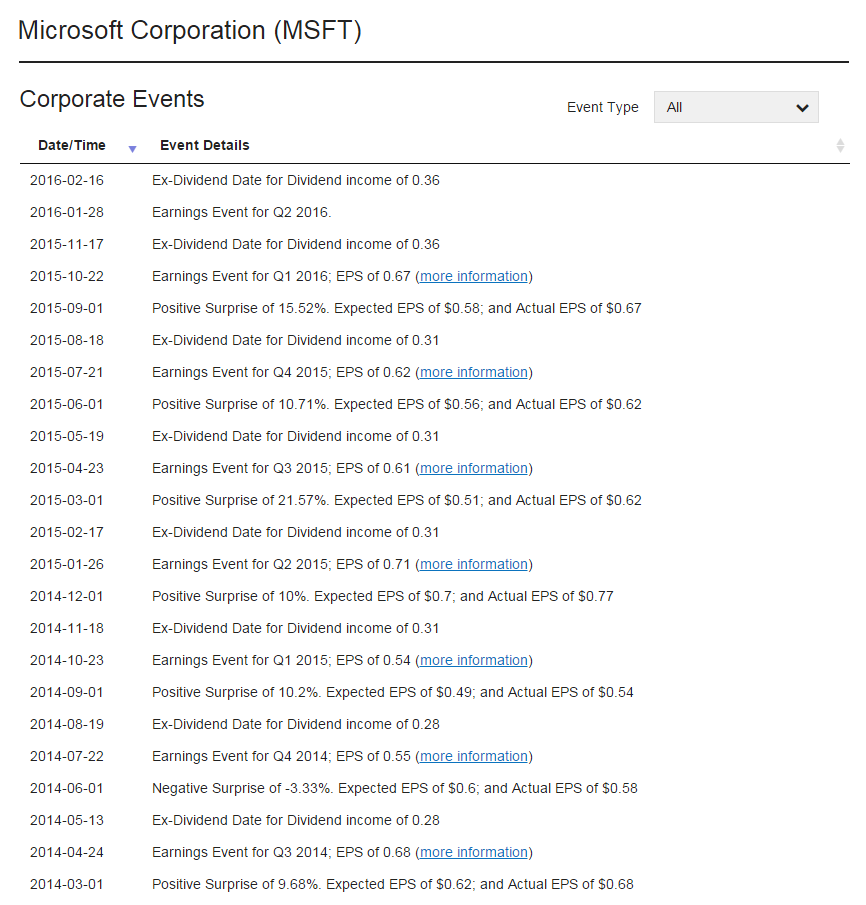Click the Corporate Events section title
Screen dimensions: 866x905
(112, 100)
